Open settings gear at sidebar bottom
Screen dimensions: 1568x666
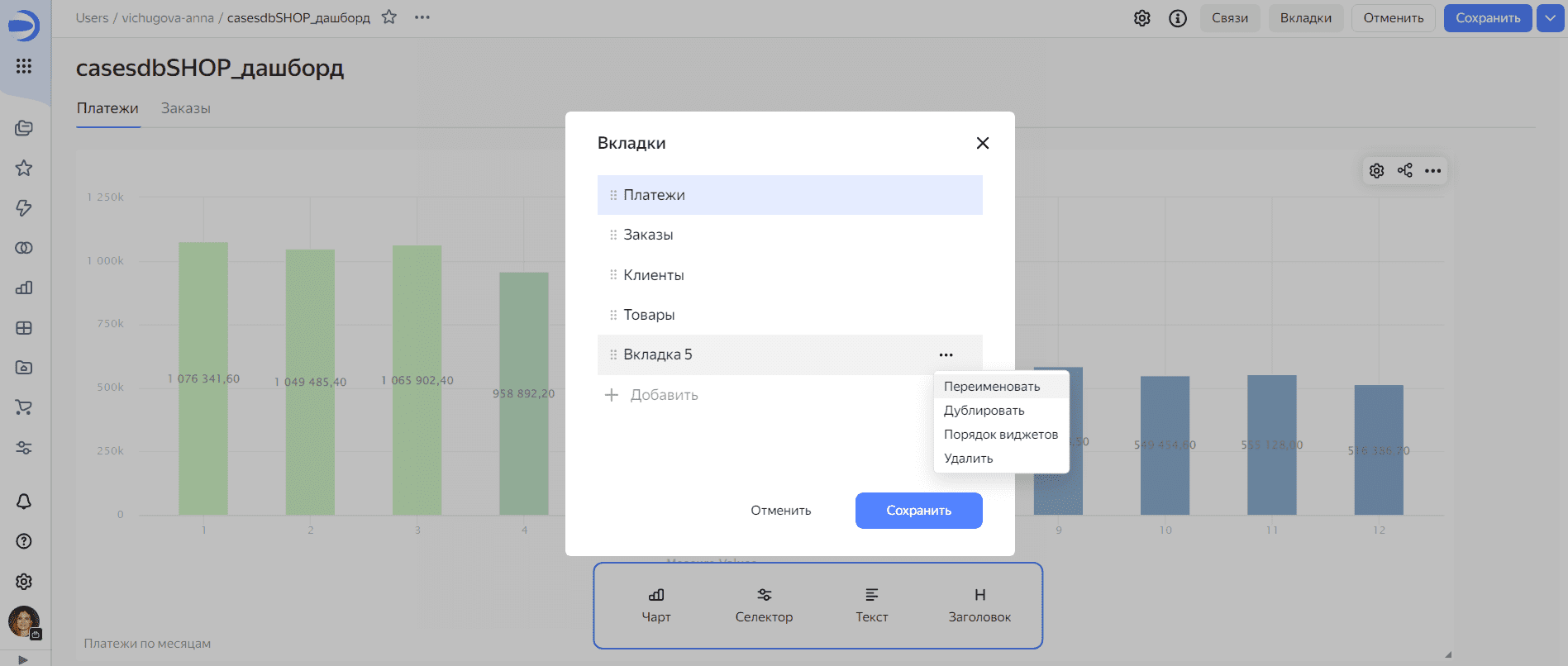tap(24, 582)
